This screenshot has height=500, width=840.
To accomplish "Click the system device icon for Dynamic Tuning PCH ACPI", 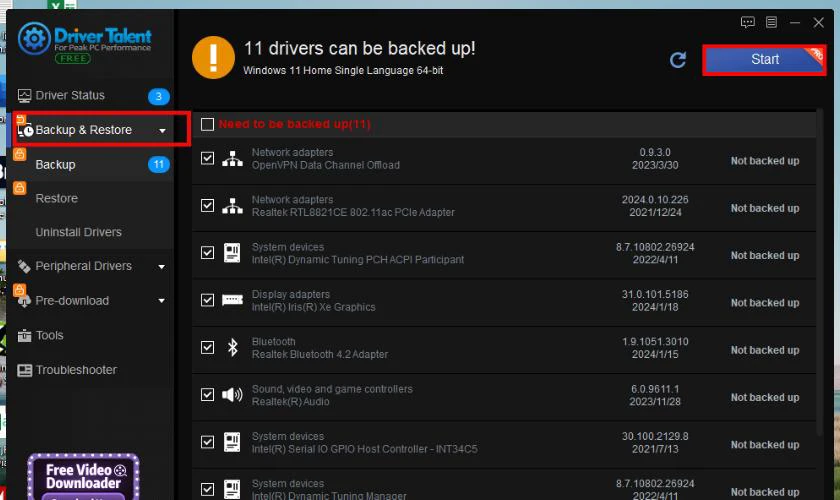I will pos(232,253).
